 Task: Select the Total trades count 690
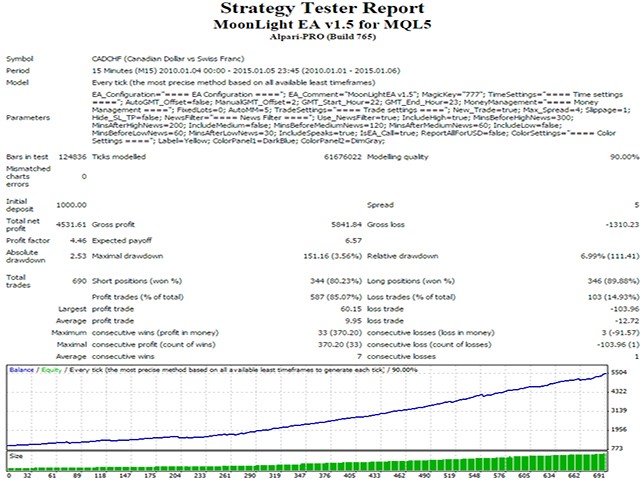pos(80,281)
